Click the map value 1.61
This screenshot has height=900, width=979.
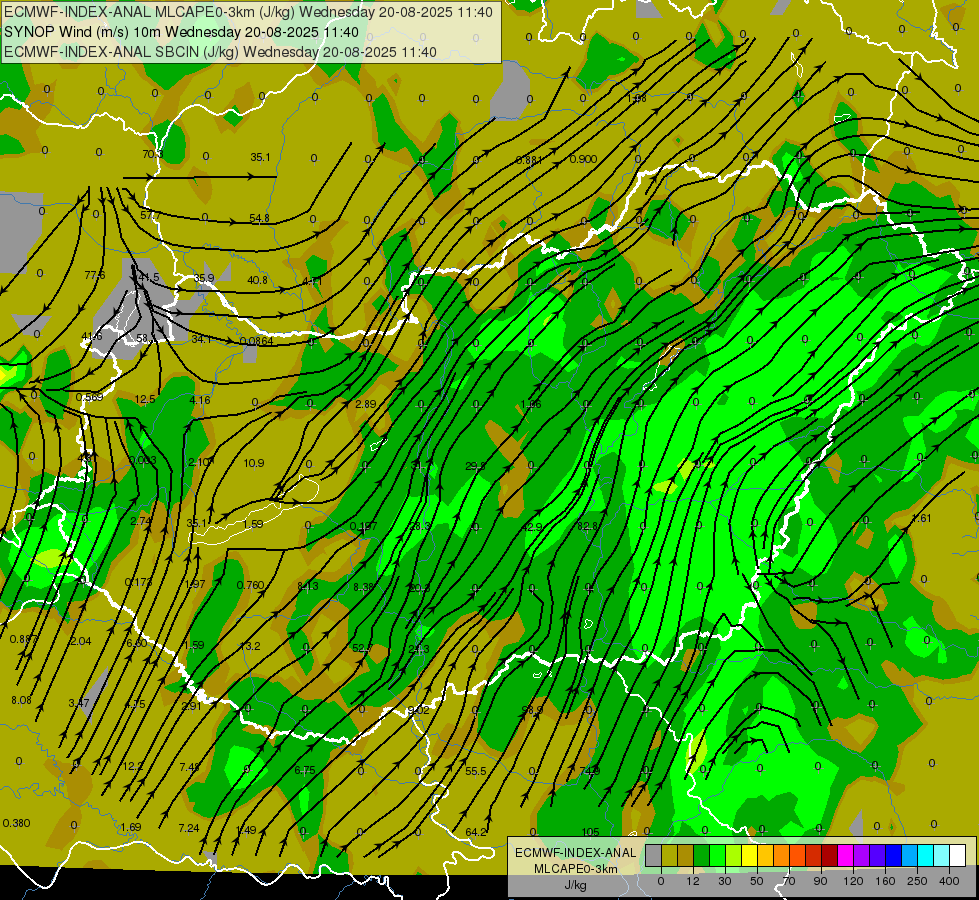click(922, 518)
